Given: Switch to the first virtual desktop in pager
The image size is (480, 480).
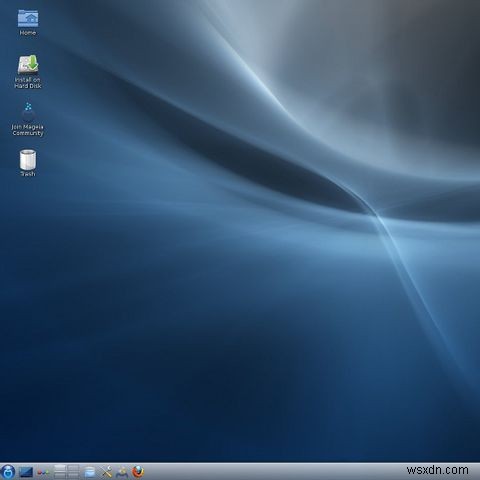Looking at the screenshot, I should [60, 468].
